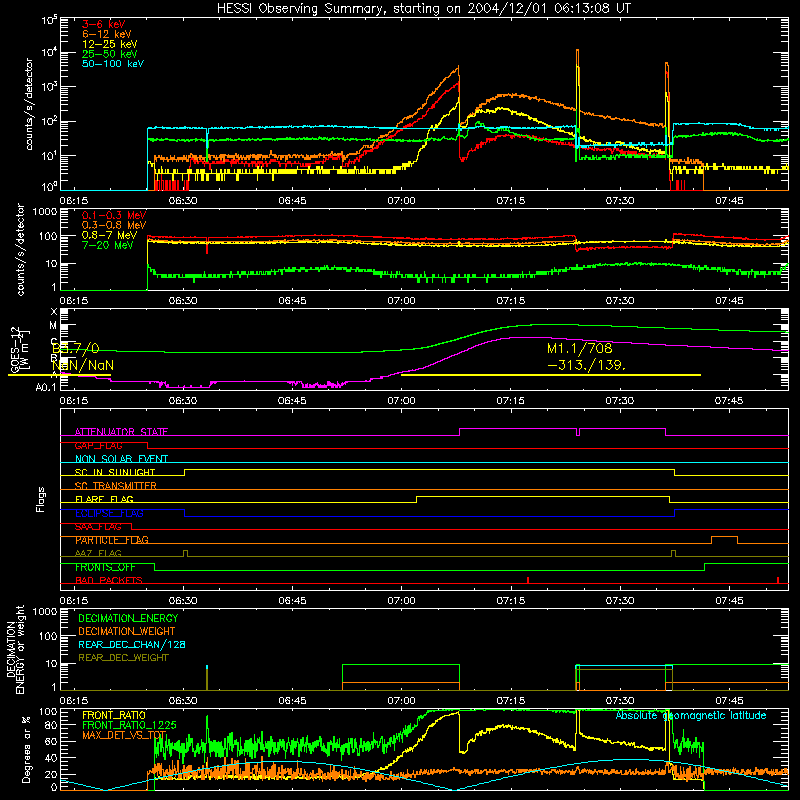This screenshot has height=800, width=800.
Task: Select the Absolute geomagnetic latitude label
Action: 691,715
